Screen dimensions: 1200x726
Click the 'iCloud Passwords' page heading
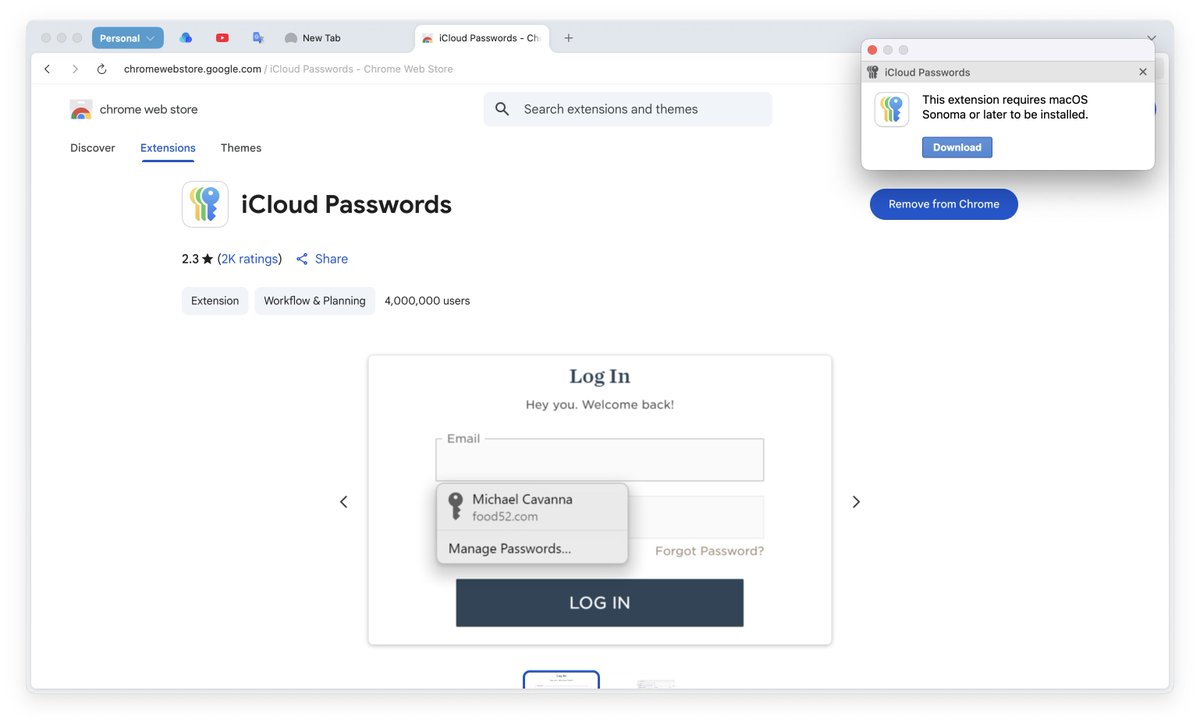(346, 205)
